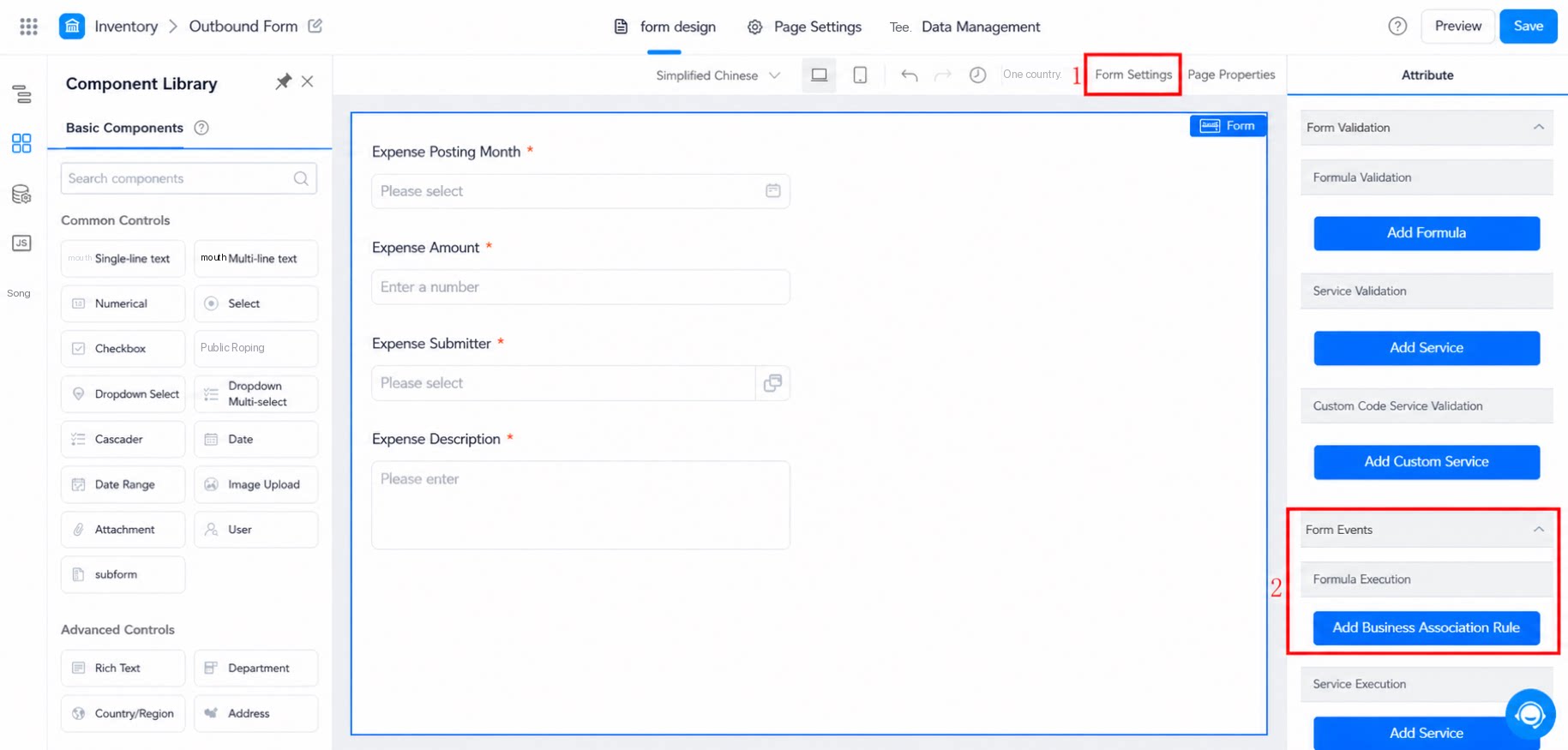Click Add Business Association Rule button
The image size is (1568, 750).
(1427, 628)
